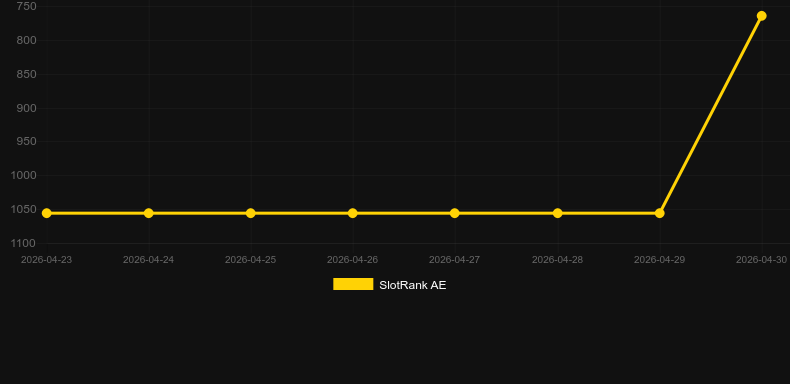Click the SlotRank AE legend label
Screen dimensions: 790x384
(x=413, y=285)
